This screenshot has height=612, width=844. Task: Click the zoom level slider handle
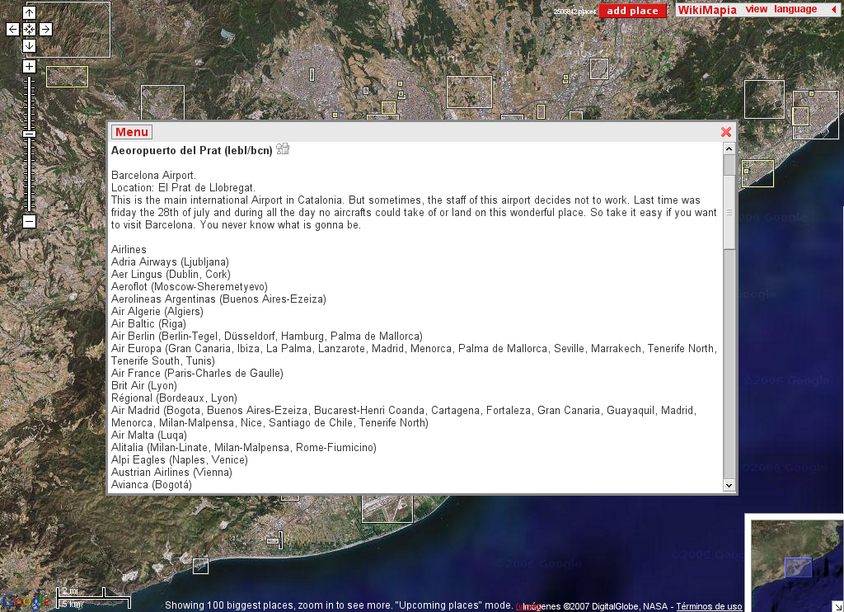point(29,133)
